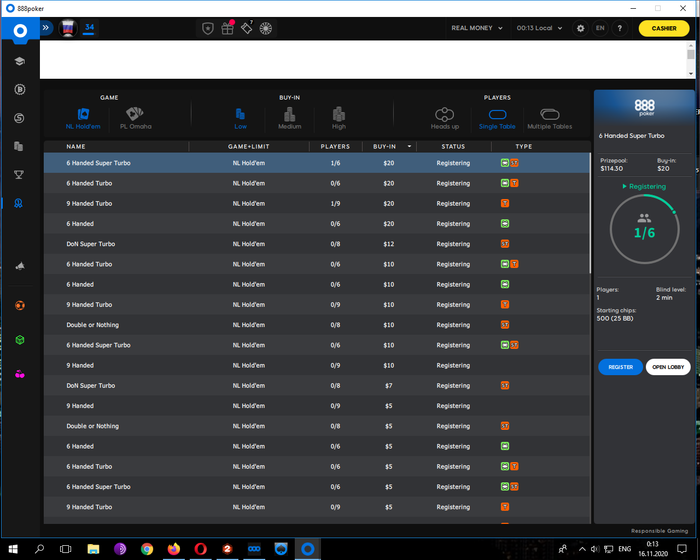Sort by GAME+LIMIT column header
This screenshot has width=700, height=560.
[x=249, y=146]
